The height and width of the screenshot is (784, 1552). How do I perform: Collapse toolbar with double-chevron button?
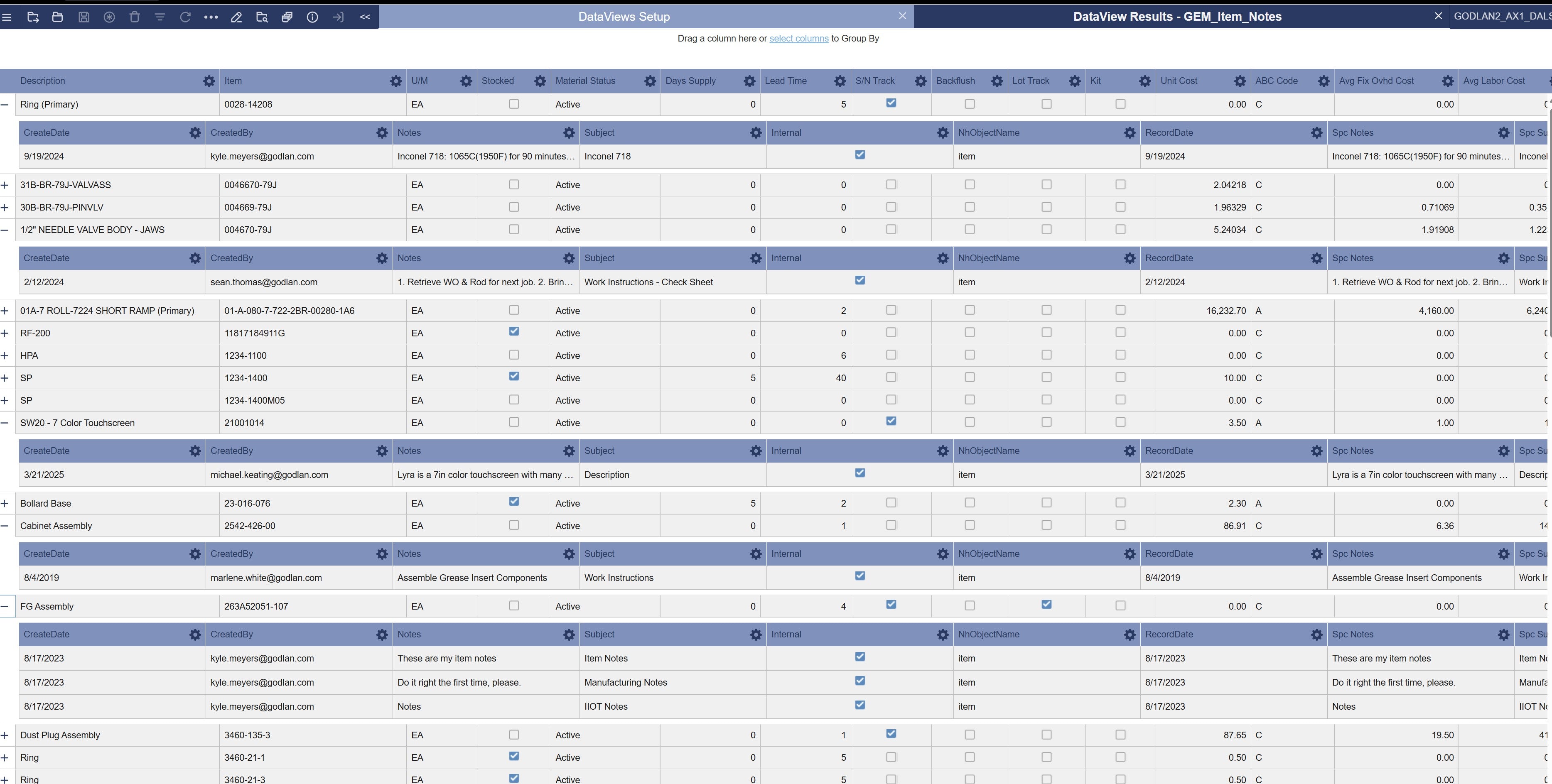pyautogui.click(x=364, y=17)
